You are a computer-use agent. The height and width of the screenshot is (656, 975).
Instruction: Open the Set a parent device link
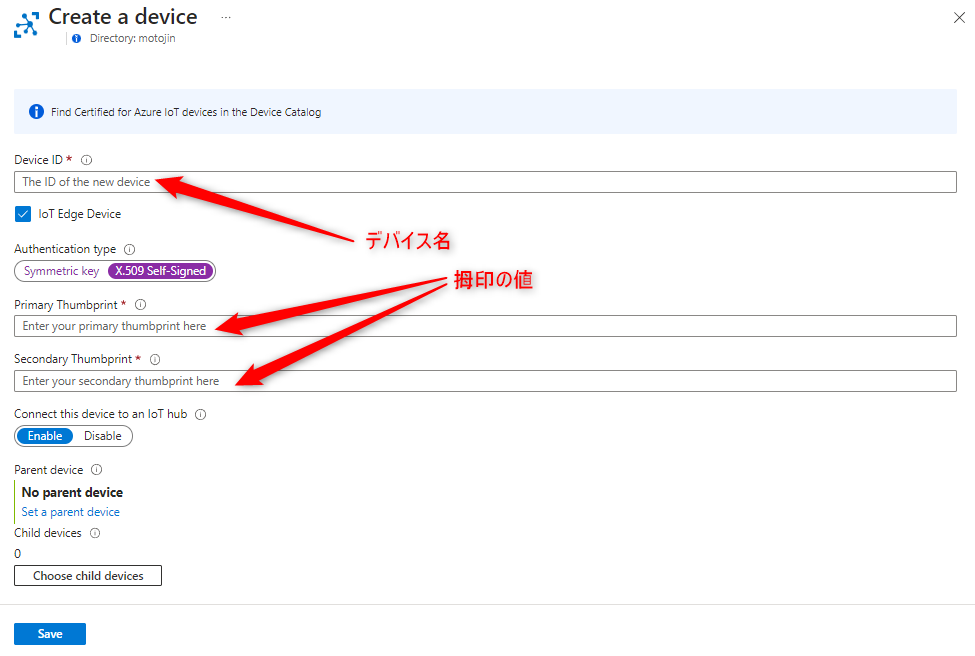pos(70,512)
